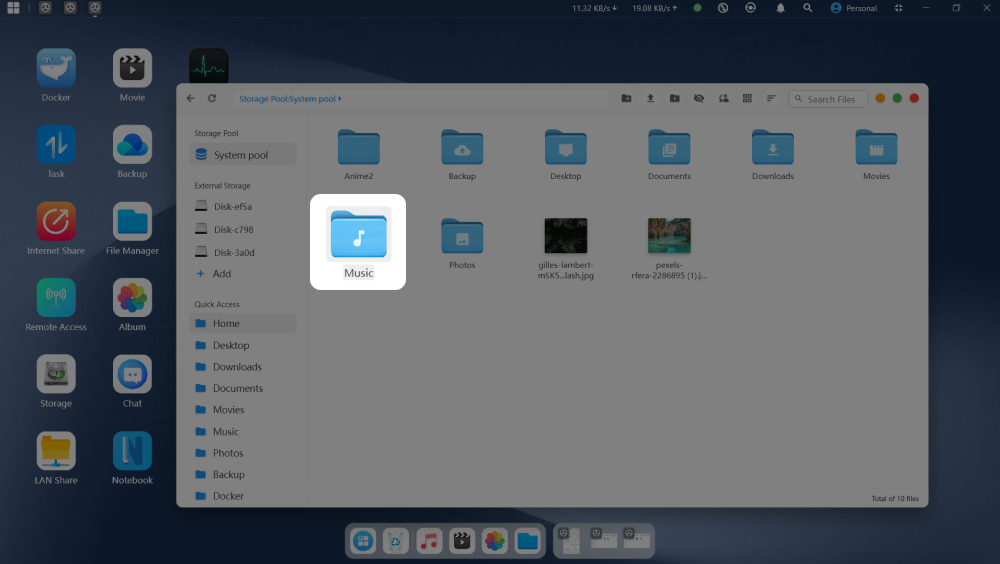Click the Music app in dock
1000x564 pixels.
pyautogui.click(x=429, y=541)
